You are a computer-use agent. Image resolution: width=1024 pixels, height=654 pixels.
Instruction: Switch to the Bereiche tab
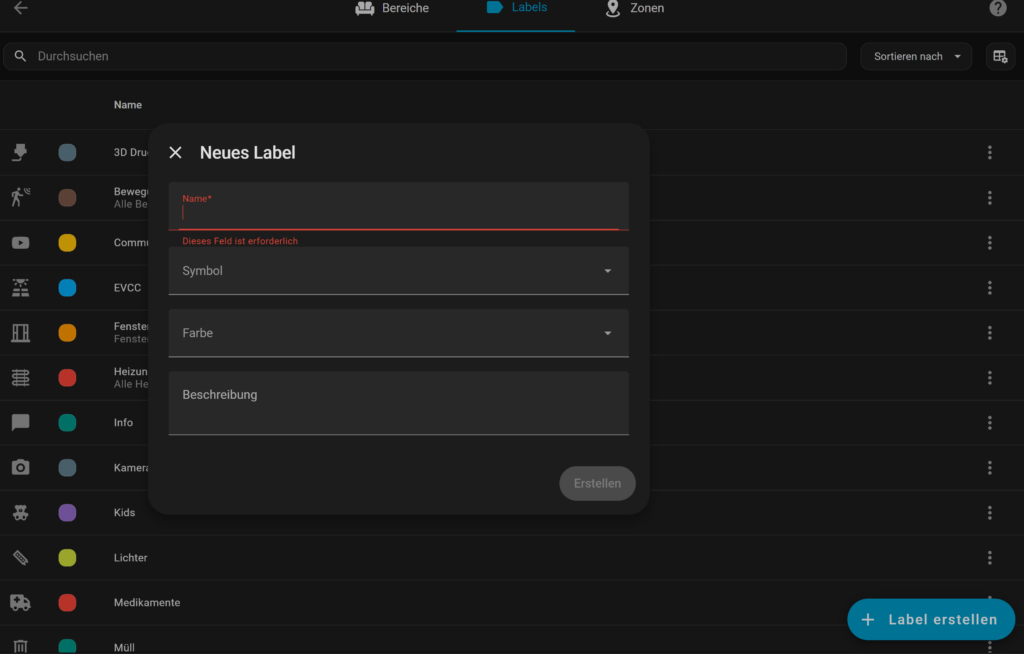[x=392, y=8]
